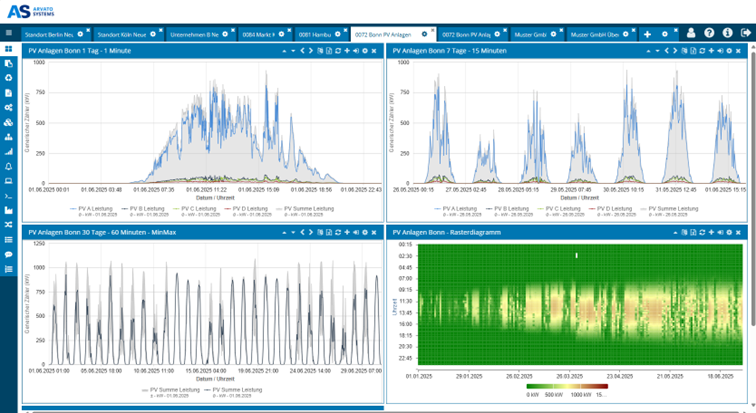Click the Rasterdiagramm color scale legend bar

(x=568, y=386)
